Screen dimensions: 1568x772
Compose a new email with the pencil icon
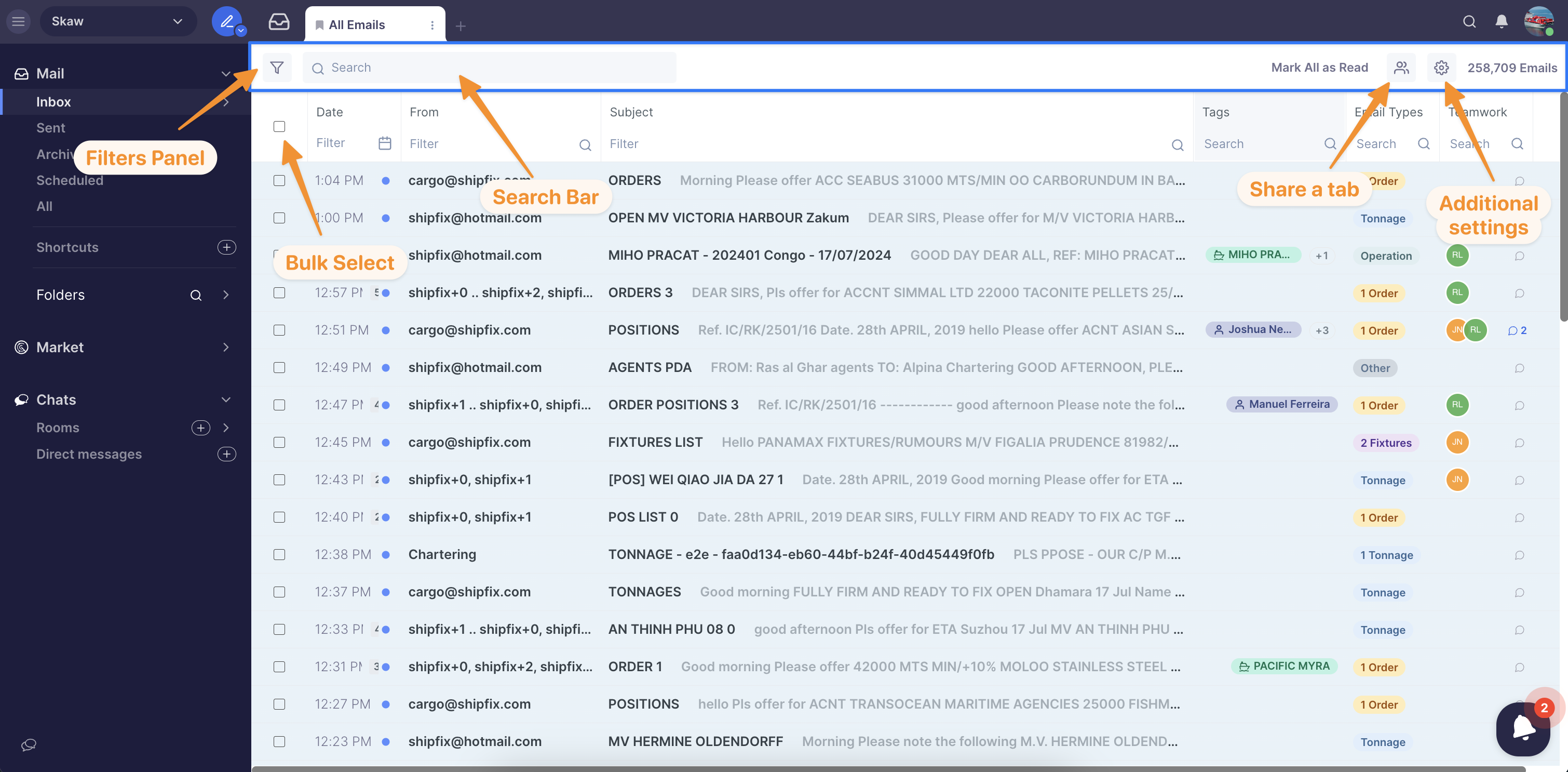point(226,20)
